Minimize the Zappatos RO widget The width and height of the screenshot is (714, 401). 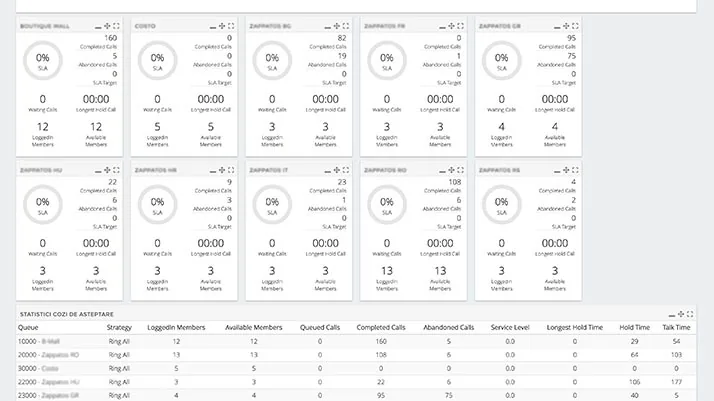point(442,170)
